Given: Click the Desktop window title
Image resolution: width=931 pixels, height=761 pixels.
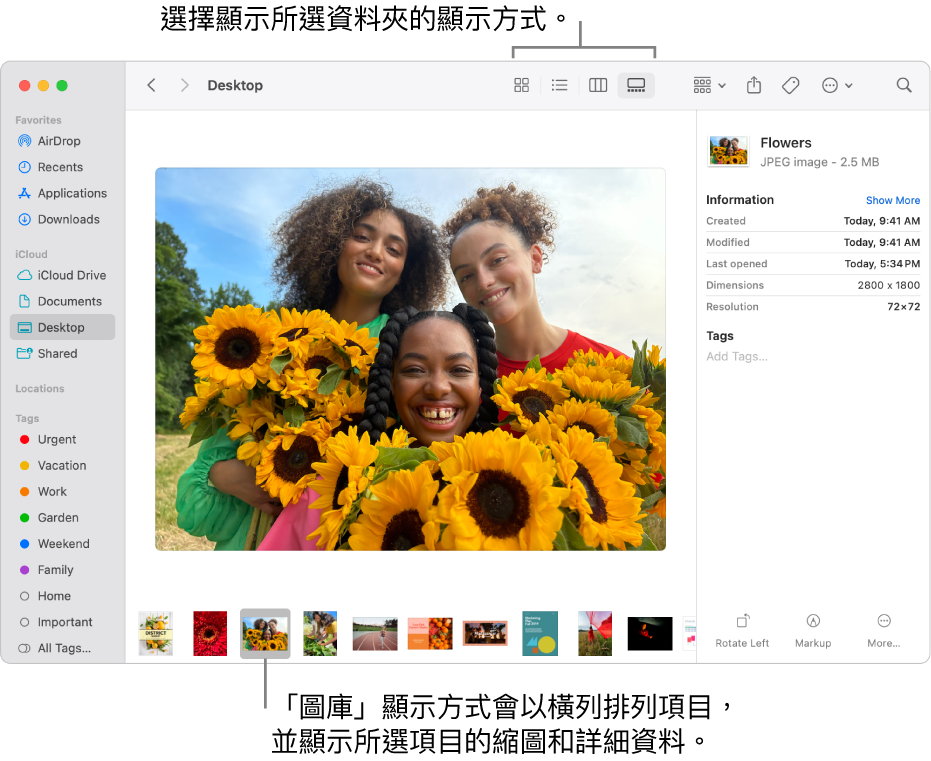Looking at the screenshot, I should [235, 85].
